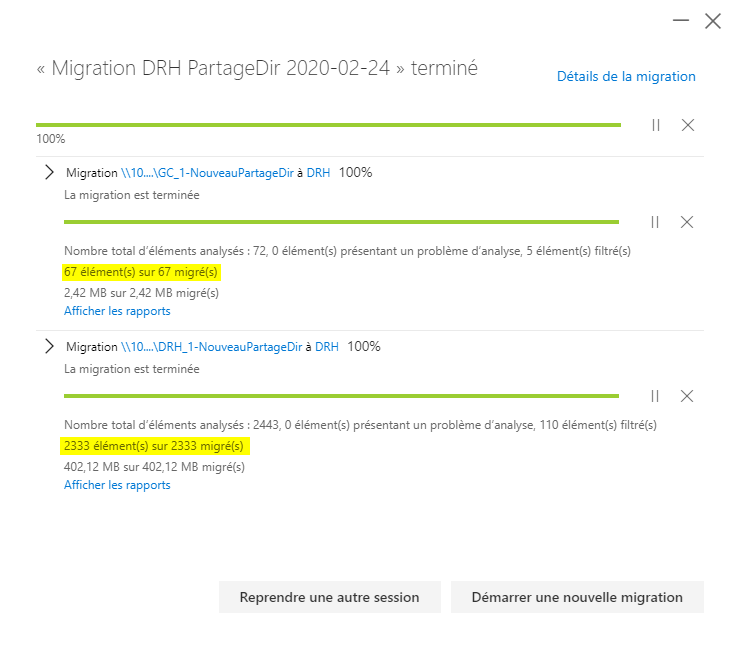Viewport: 743px width, 652px height.
Task: Expand the DRH_1-NouveauPartageDir migration details chevron
Action: 49,346
